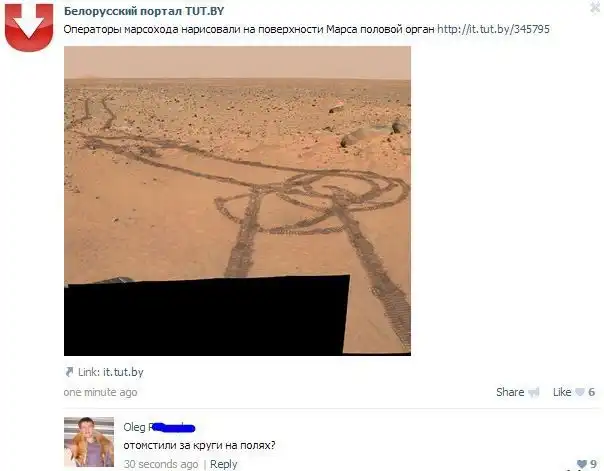Open commenter Oleg's name link
The width and height of the screenshot is (604, 471).
pyautogui.click(x=159, y=427)
